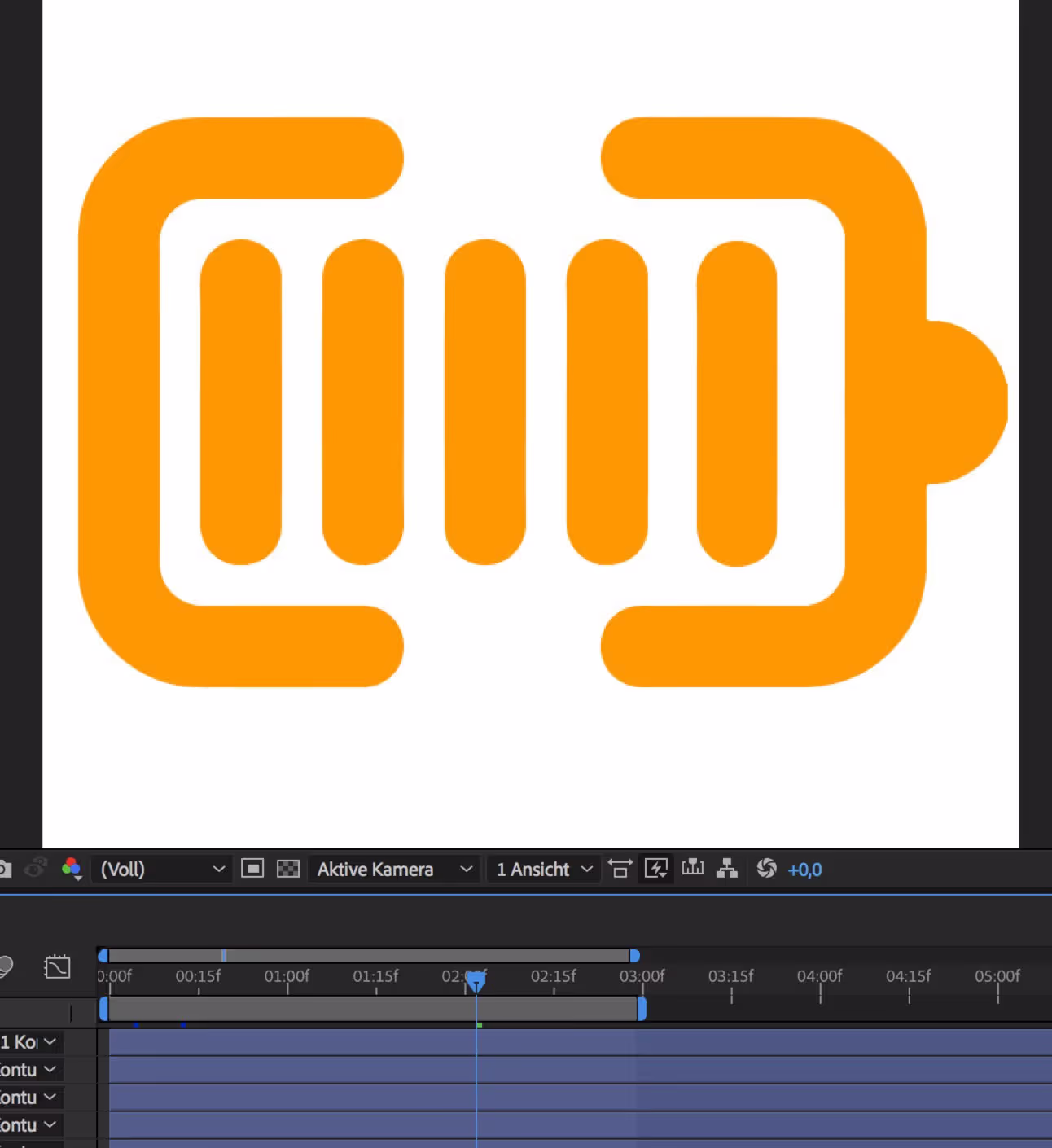Open the Aktive Kamera dropdown
1052x1148 pixels.
point(394,869)
